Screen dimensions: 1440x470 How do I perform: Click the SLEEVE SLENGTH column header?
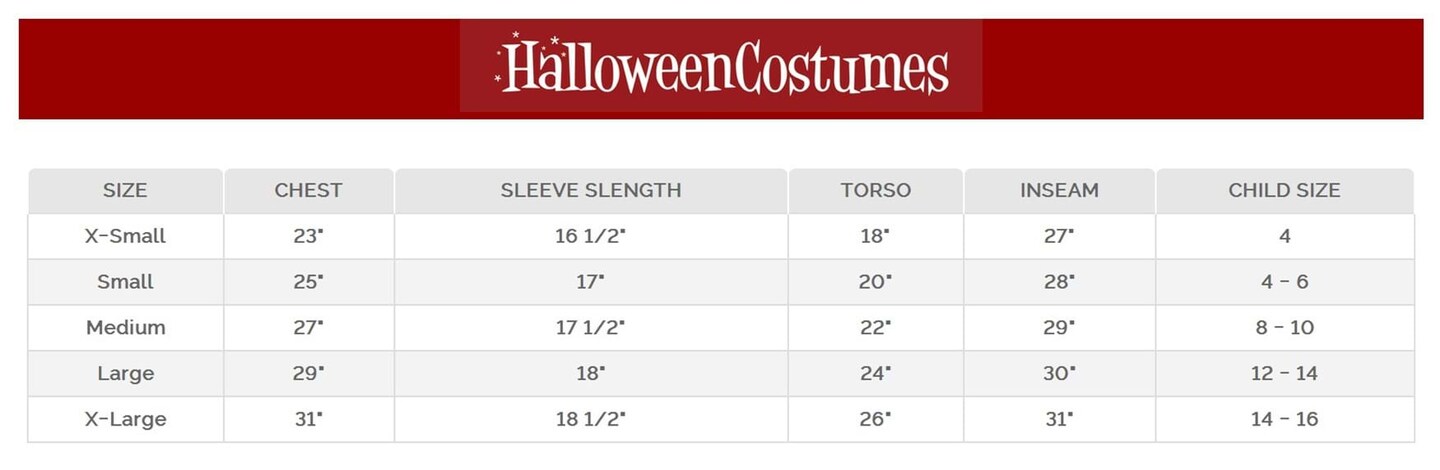pos(591,190)
